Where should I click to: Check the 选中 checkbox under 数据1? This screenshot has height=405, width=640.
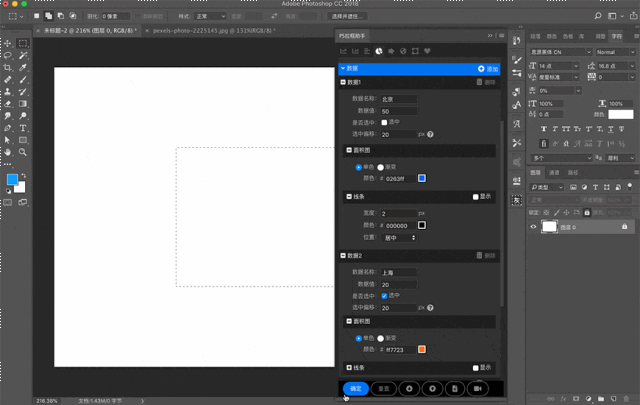tap(385, 122)
